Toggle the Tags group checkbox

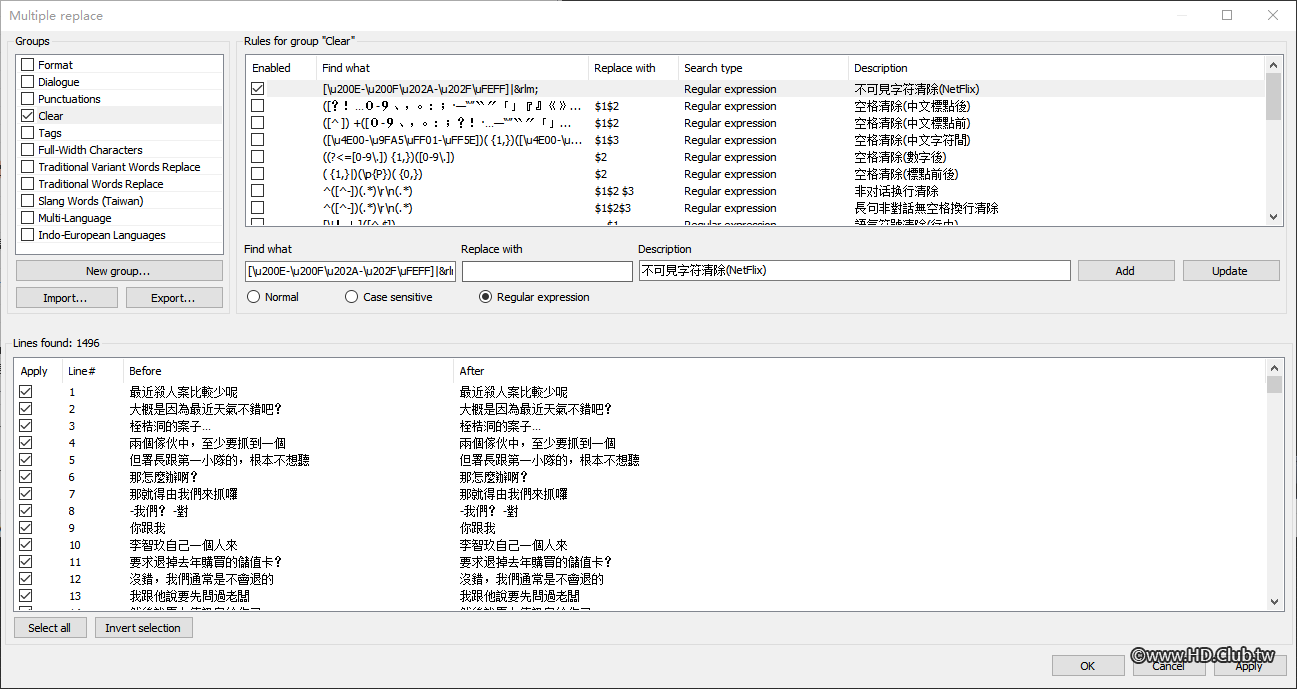click(x=28, y=133)
